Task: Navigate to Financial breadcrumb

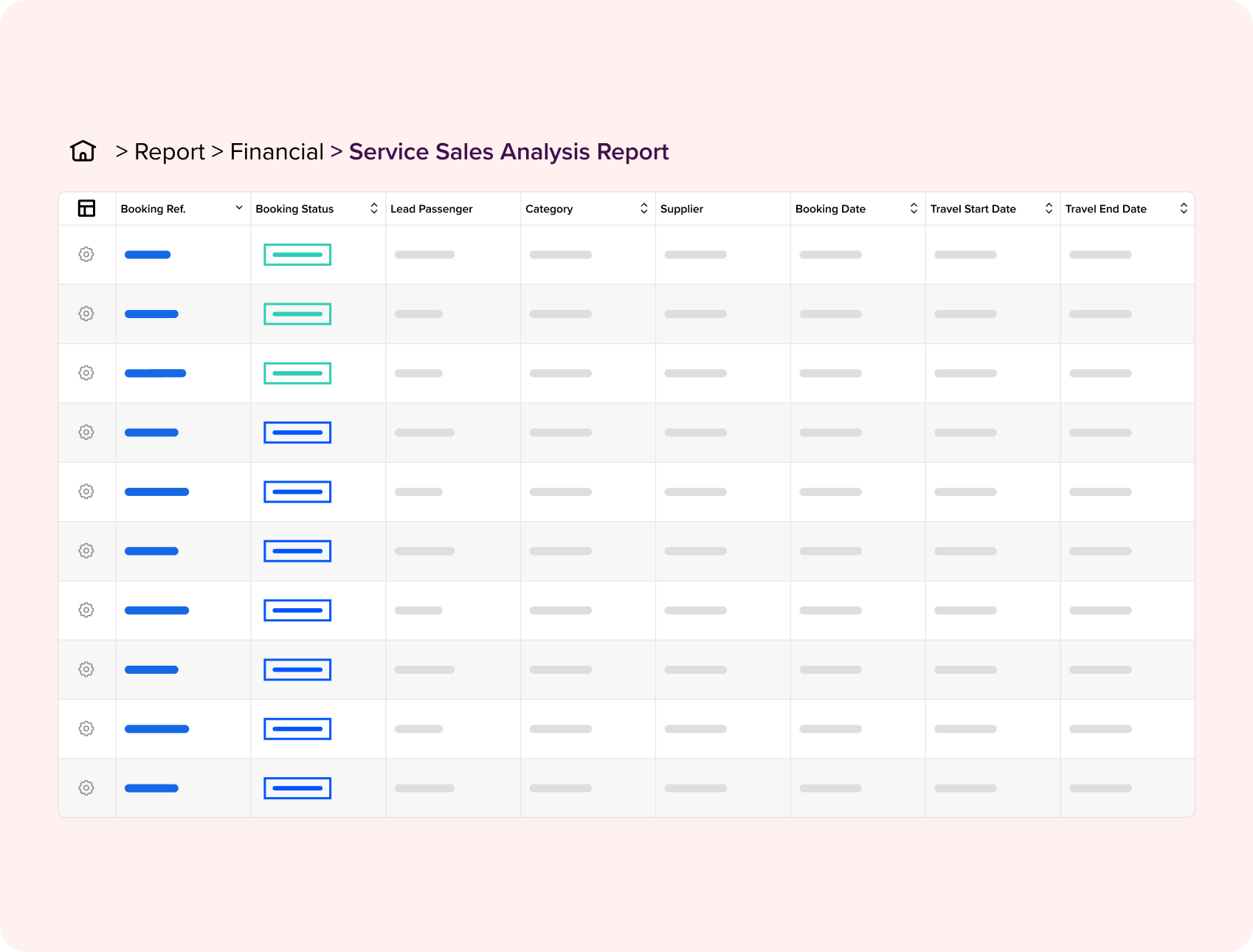Action: (x=277, y=151)
